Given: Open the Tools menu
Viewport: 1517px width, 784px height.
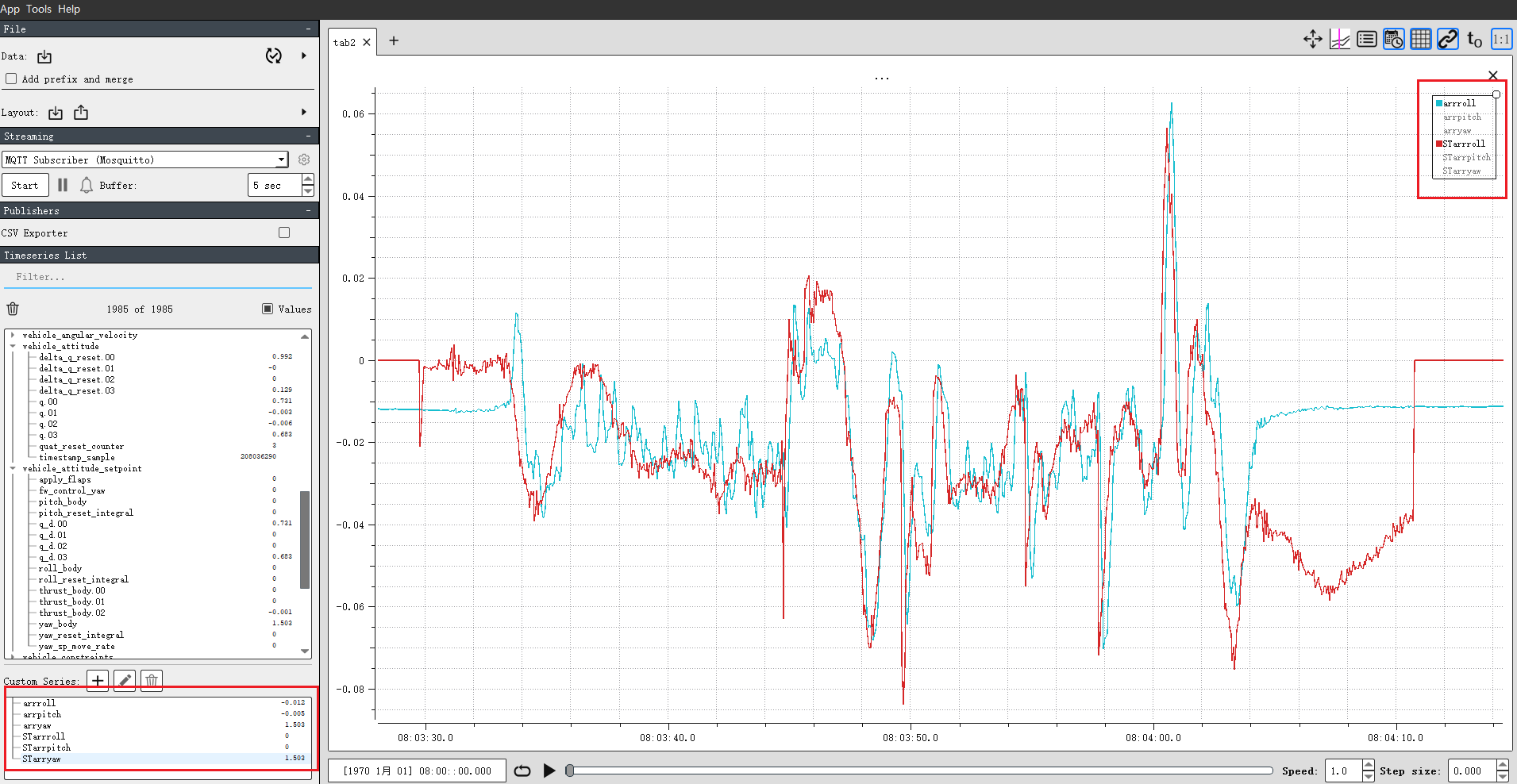Looking at the screenshot, I should click(x=39, y=9).
